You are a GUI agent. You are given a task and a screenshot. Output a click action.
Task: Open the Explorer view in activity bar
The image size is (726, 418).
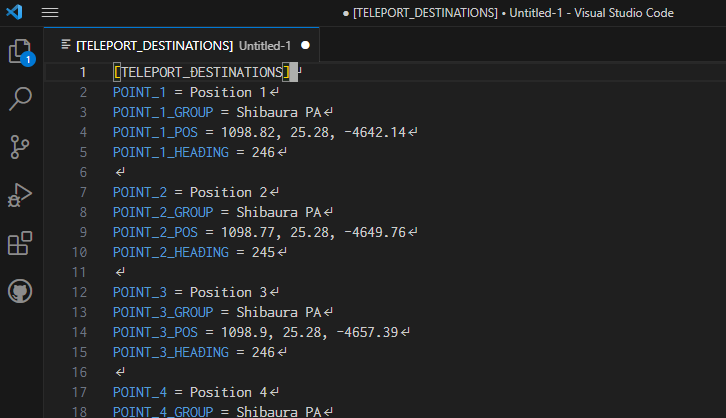pos(21,51)
